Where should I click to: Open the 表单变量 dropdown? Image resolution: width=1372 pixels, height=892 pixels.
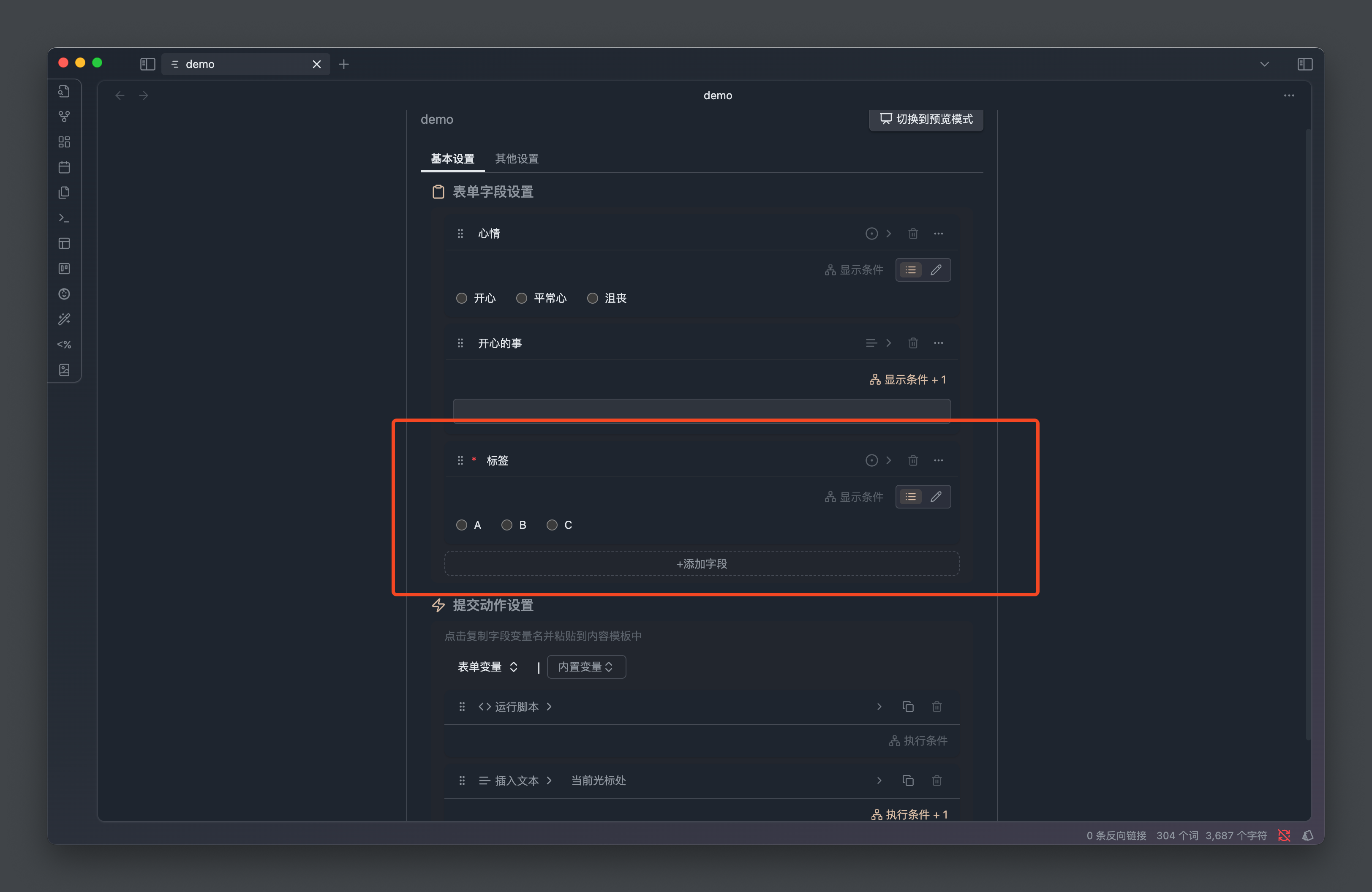tap(487, 667)
